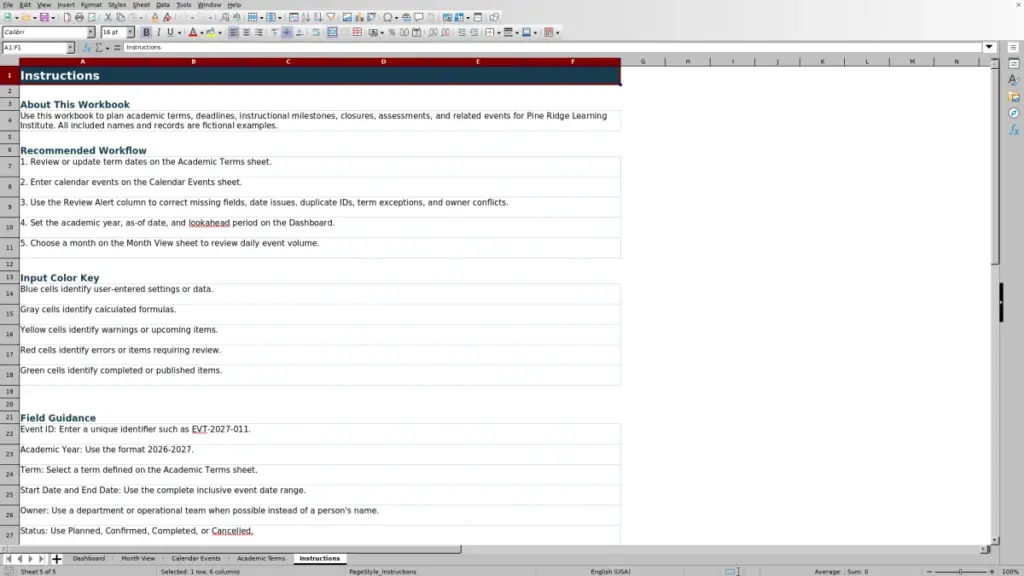Click the Sort Ascending icon
The image size is (1024, 576).
point(306,17)
